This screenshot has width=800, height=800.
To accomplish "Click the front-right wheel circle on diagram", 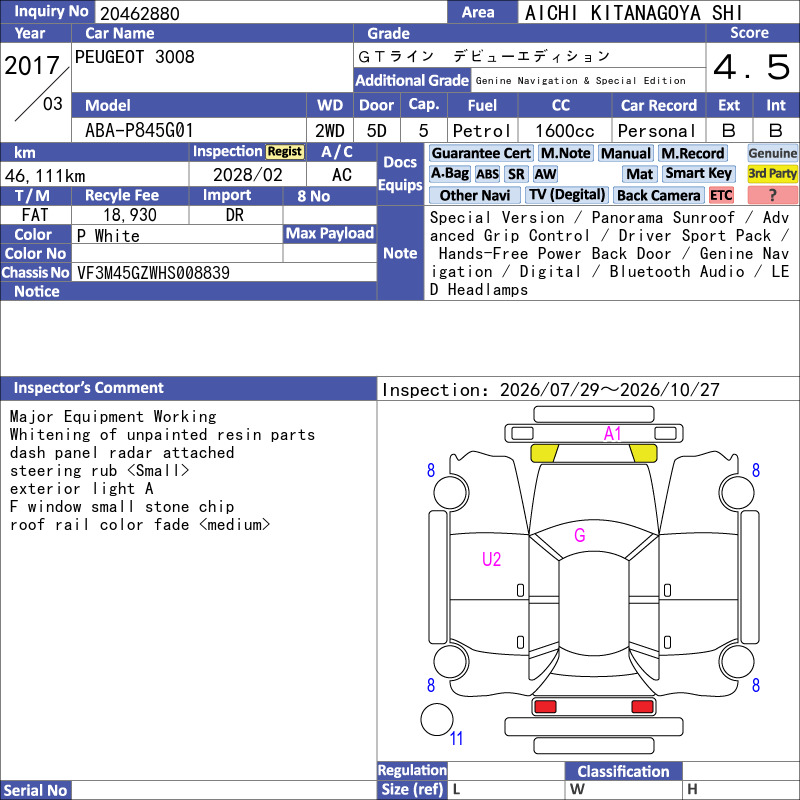I will (737, 492).
